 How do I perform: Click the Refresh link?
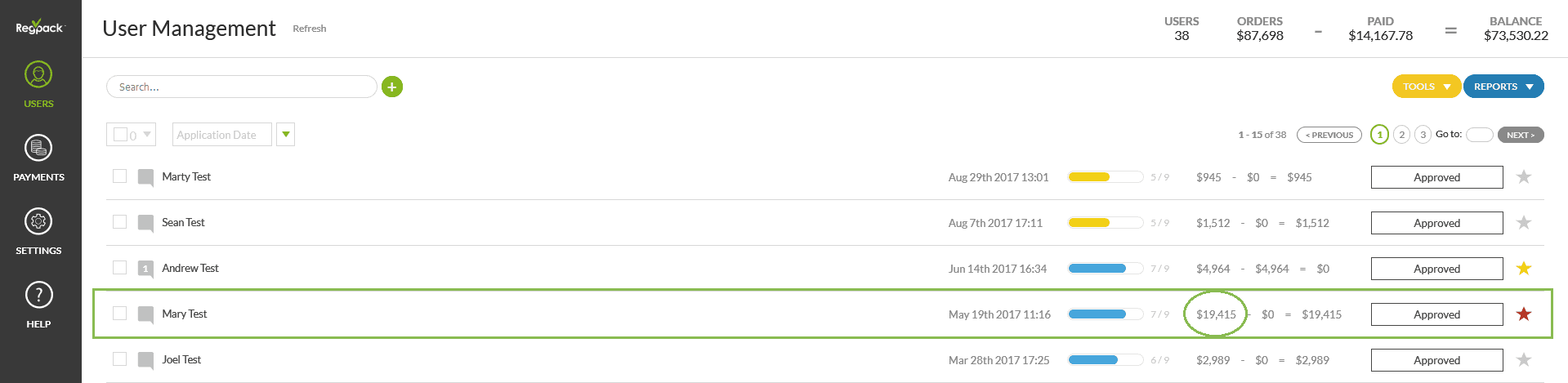[x=310, y=29]
